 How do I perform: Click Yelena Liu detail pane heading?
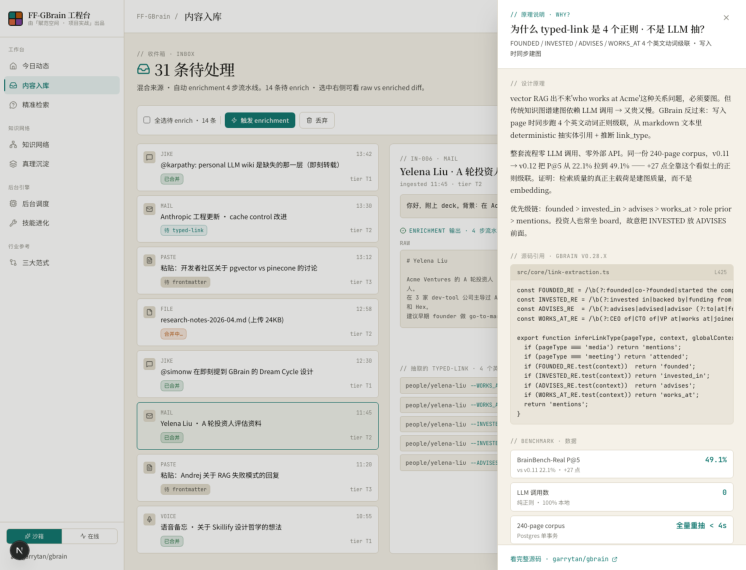click(449, 172)
